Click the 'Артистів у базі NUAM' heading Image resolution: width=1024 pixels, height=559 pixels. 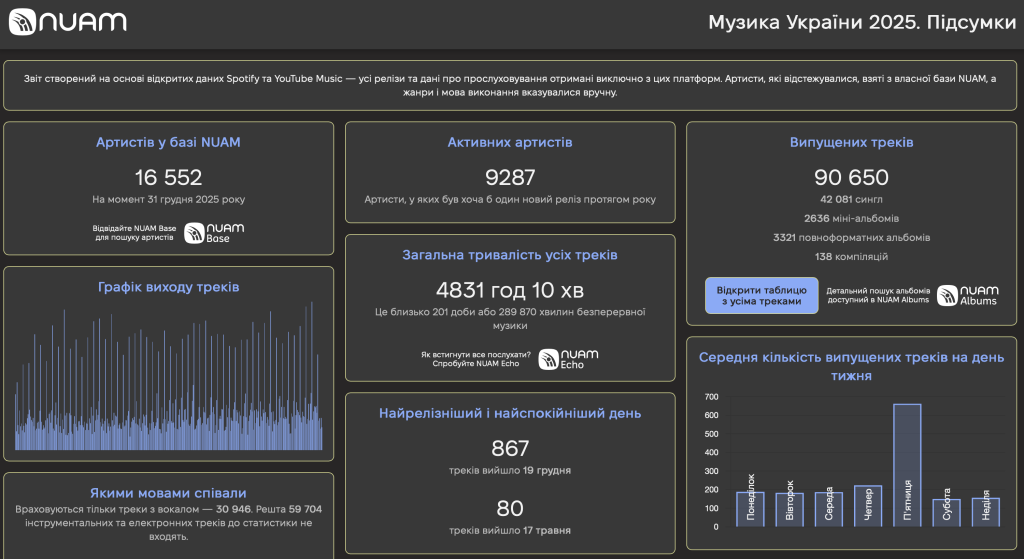[x=168, y=142]
